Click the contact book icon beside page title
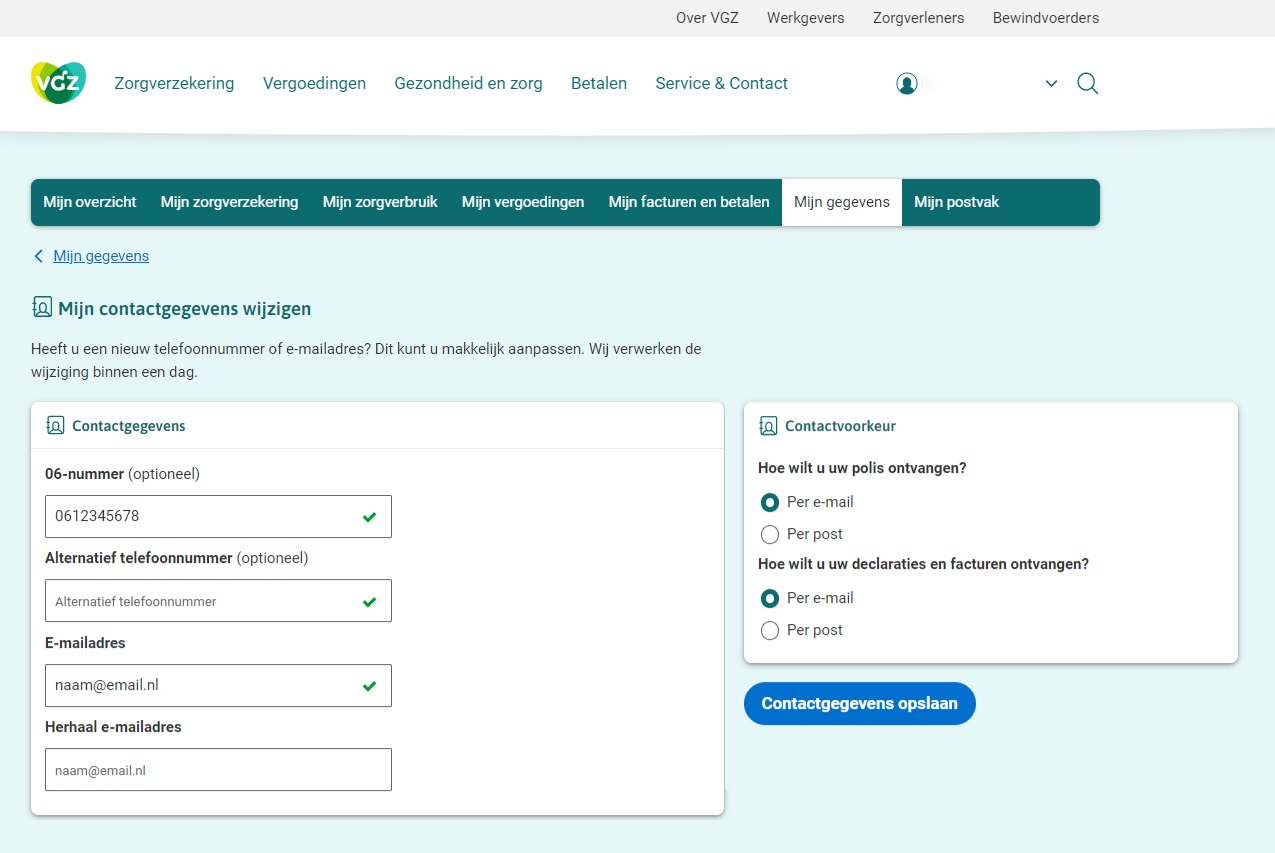 [x=42, y=308]
